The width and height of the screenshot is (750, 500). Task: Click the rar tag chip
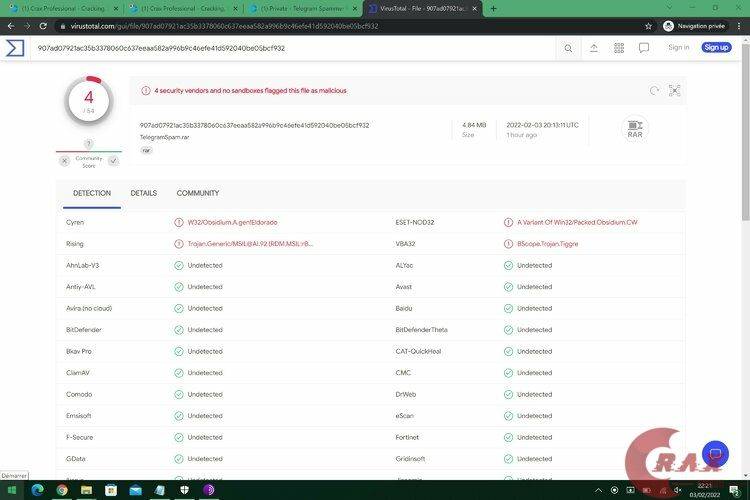(146, 150)
